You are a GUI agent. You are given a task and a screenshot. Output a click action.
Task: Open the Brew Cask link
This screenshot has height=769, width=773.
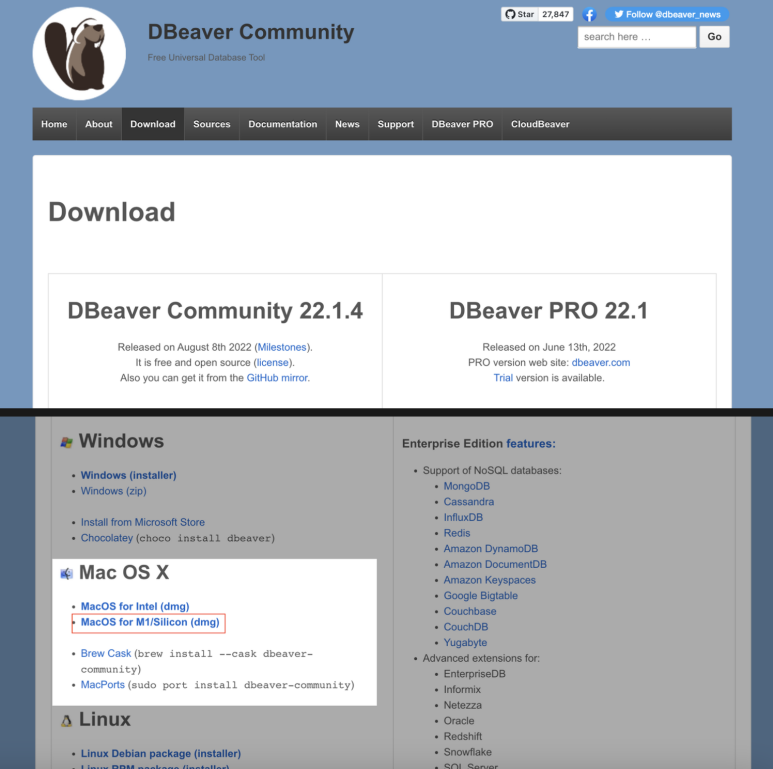(106, 653)
